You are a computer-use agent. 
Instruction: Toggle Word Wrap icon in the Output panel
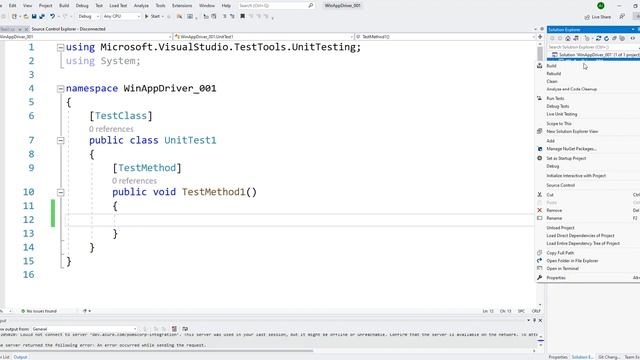click(185, 329)
